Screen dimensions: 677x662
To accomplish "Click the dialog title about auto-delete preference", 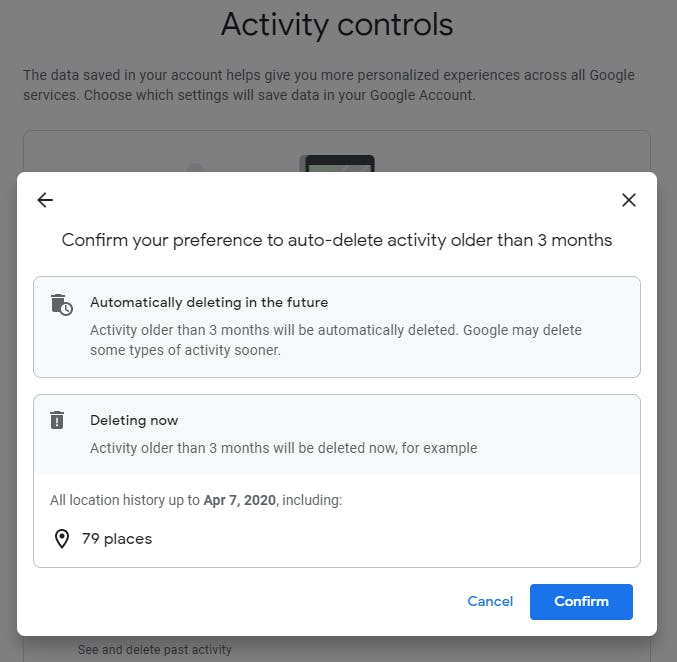I will (x=337, y=240).
